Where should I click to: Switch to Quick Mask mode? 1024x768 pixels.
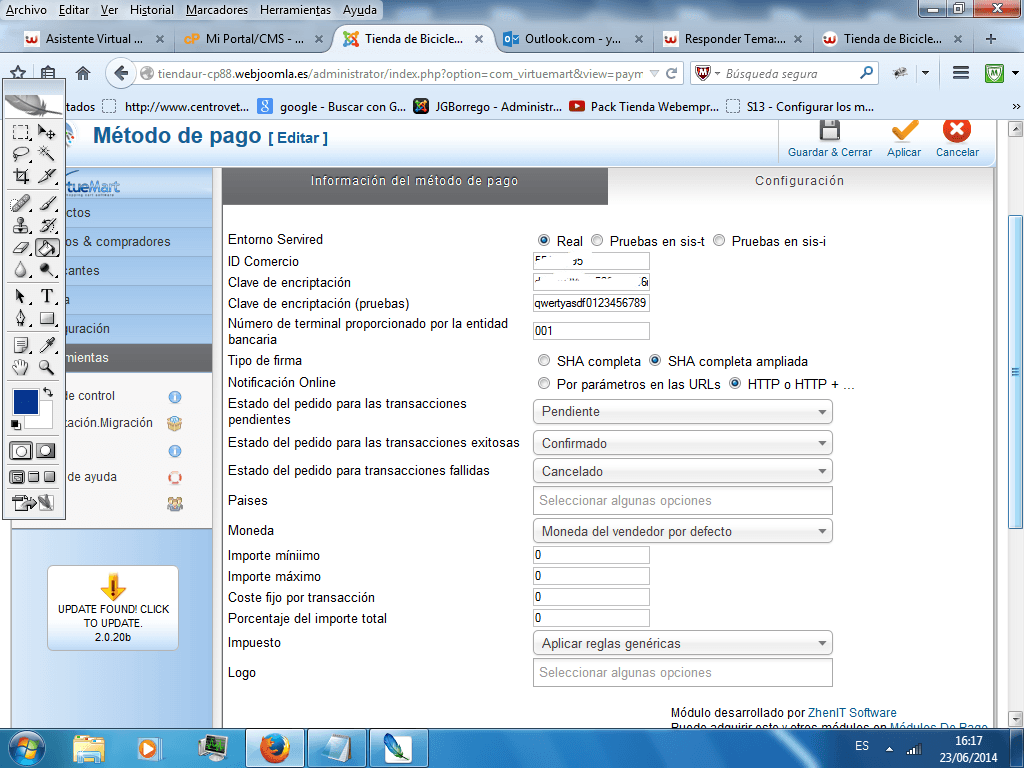pyautogui.click(x=46, y=451)
